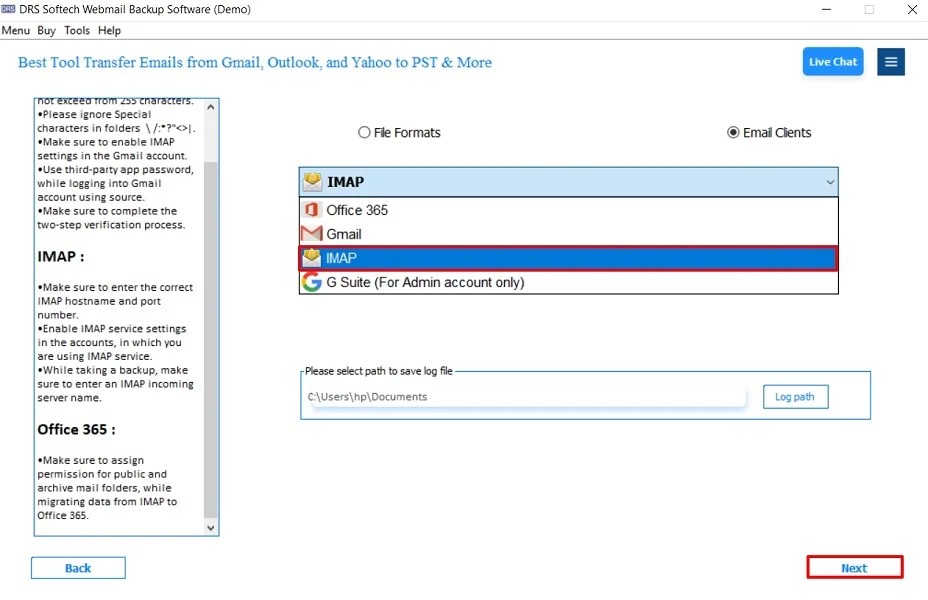Select Office 365 from the client list
Screen dimensions: 928x600
358,210
